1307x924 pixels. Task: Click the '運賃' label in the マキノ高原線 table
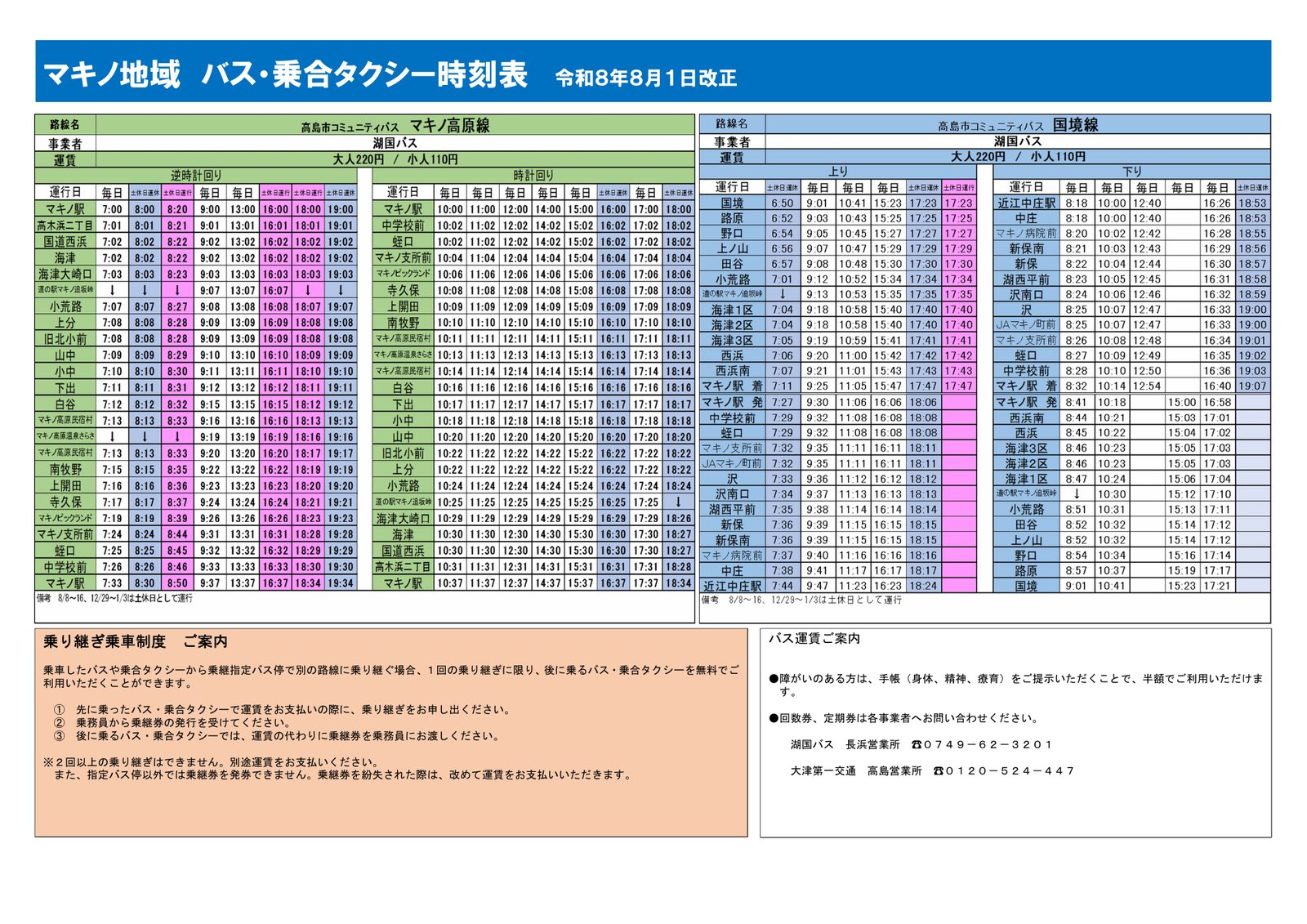pos(65,160)
